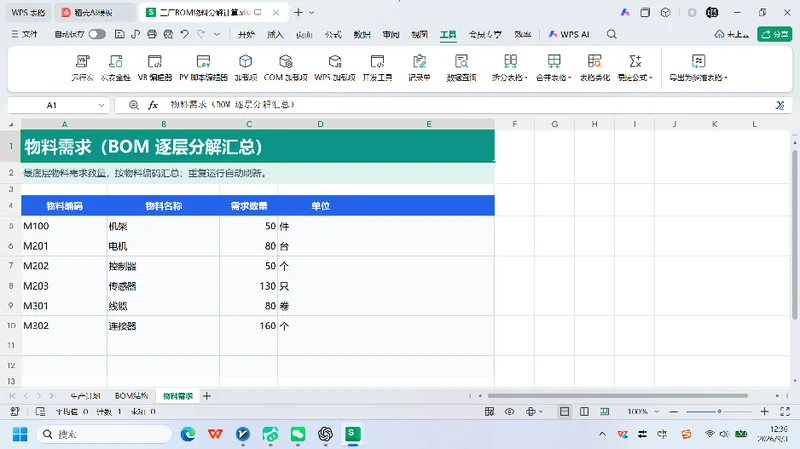Open the VB editor tool
Screen dimensions: 800x449
point(155,68)
